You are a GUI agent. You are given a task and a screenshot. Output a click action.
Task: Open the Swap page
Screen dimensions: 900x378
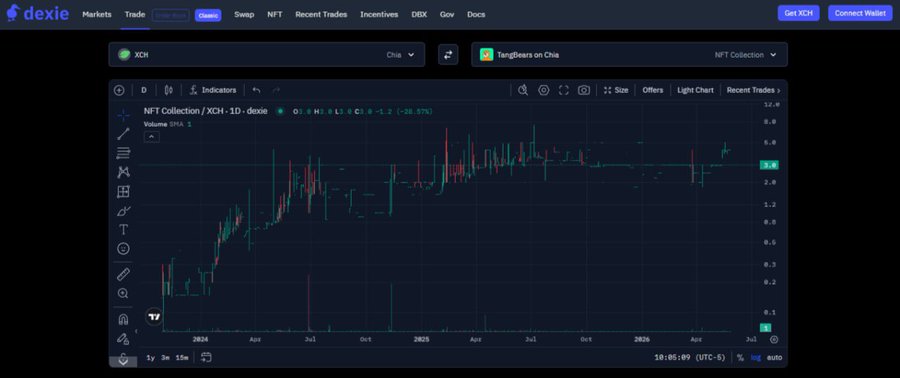pyautogui.click(x=244, y=14)
